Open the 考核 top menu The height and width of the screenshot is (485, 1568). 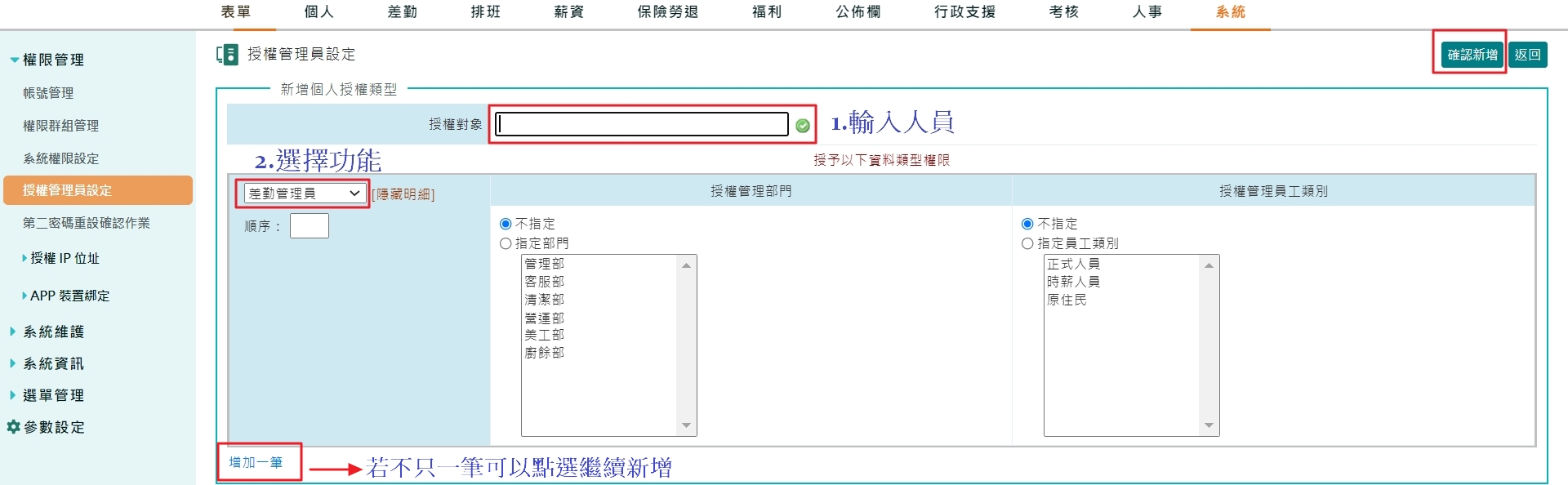click(x=1064, y=11)
